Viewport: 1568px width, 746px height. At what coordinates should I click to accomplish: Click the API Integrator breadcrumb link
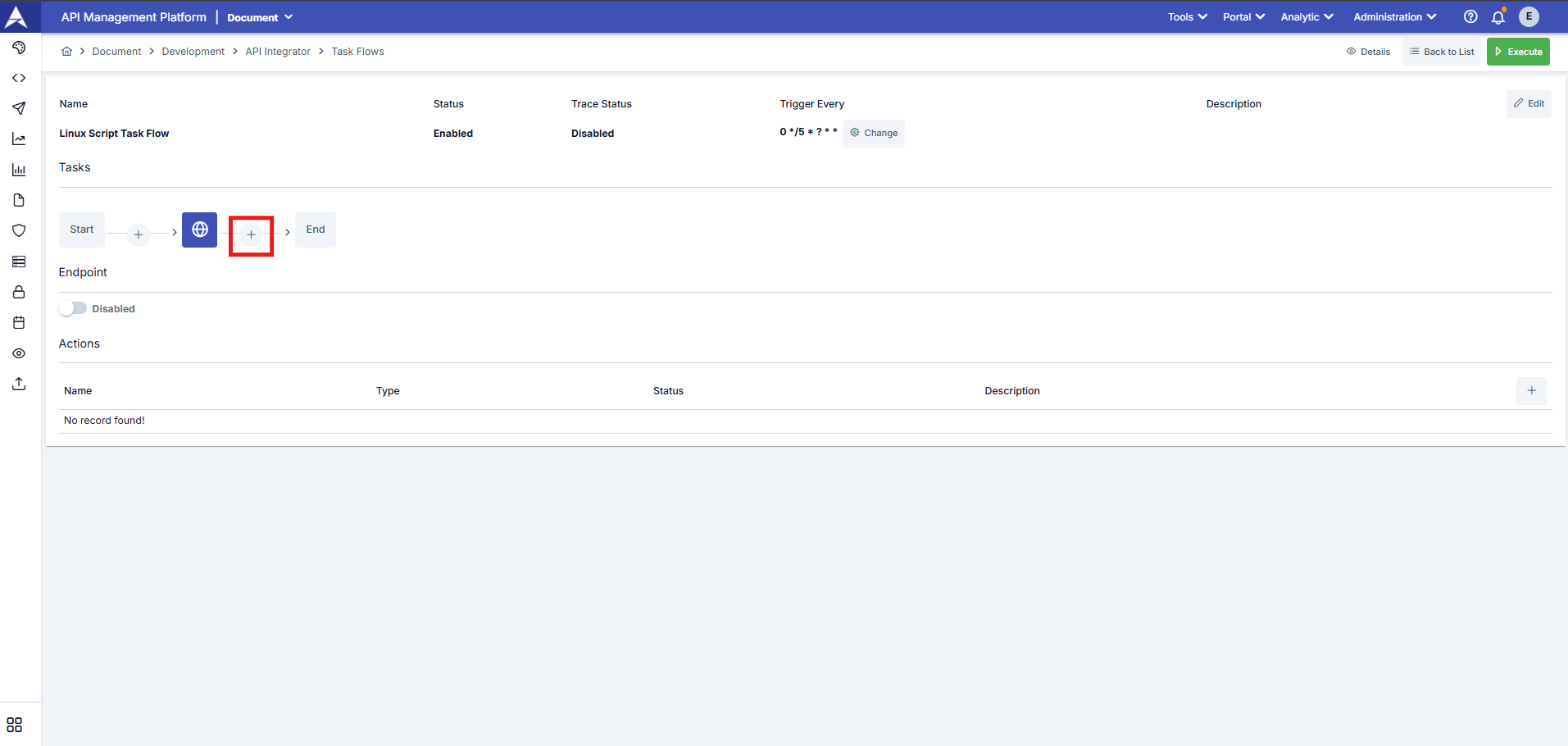(x=278, y=52)
